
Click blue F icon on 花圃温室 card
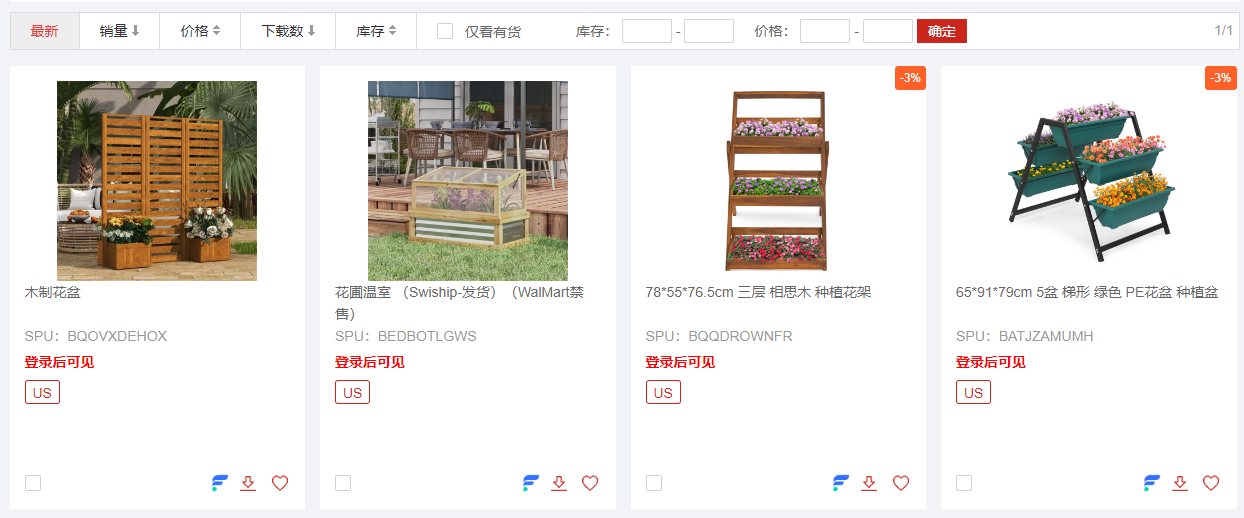click(x=531, y=483)
